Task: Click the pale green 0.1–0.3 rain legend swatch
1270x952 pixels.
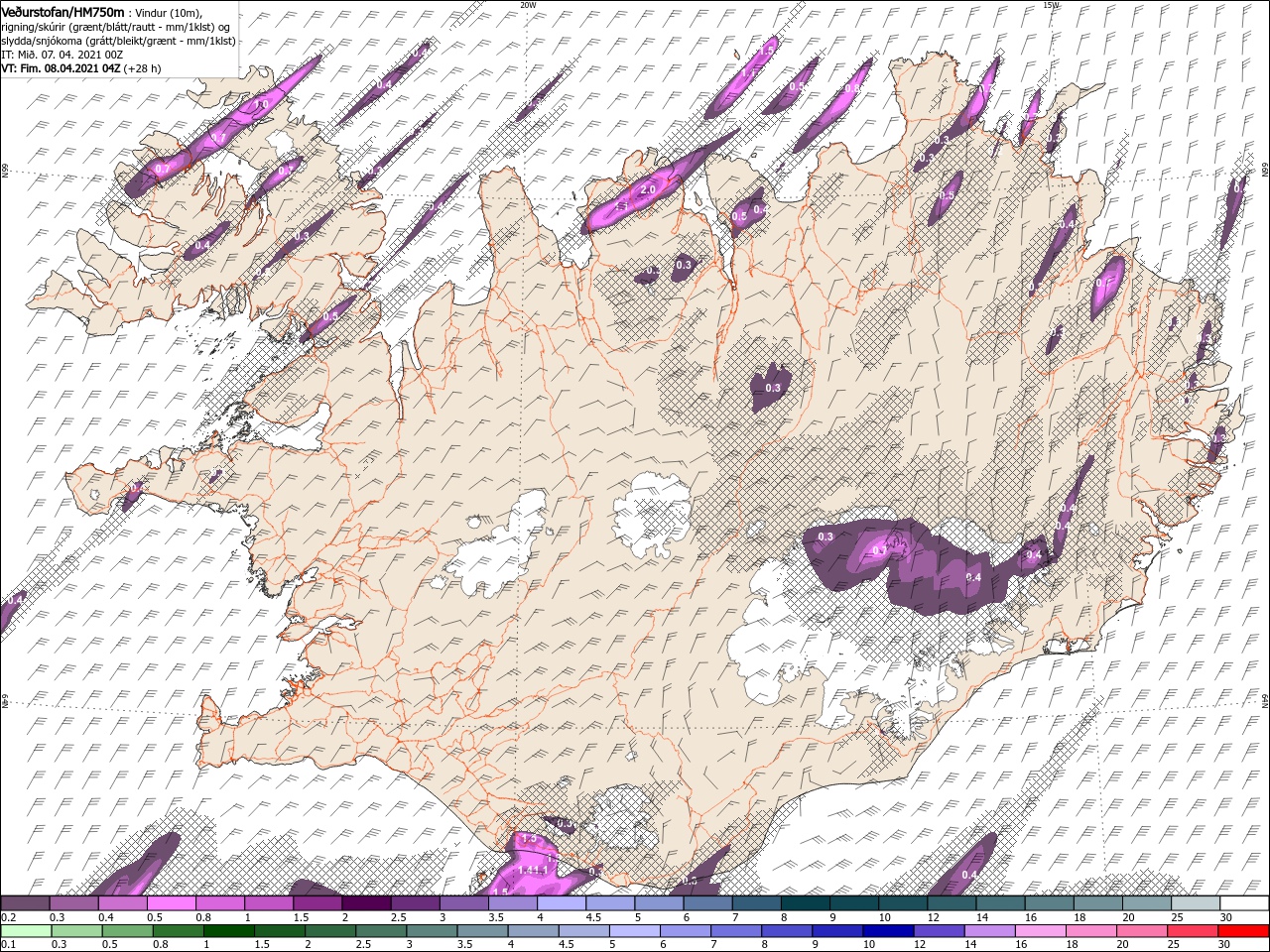Action: (25, 931)
